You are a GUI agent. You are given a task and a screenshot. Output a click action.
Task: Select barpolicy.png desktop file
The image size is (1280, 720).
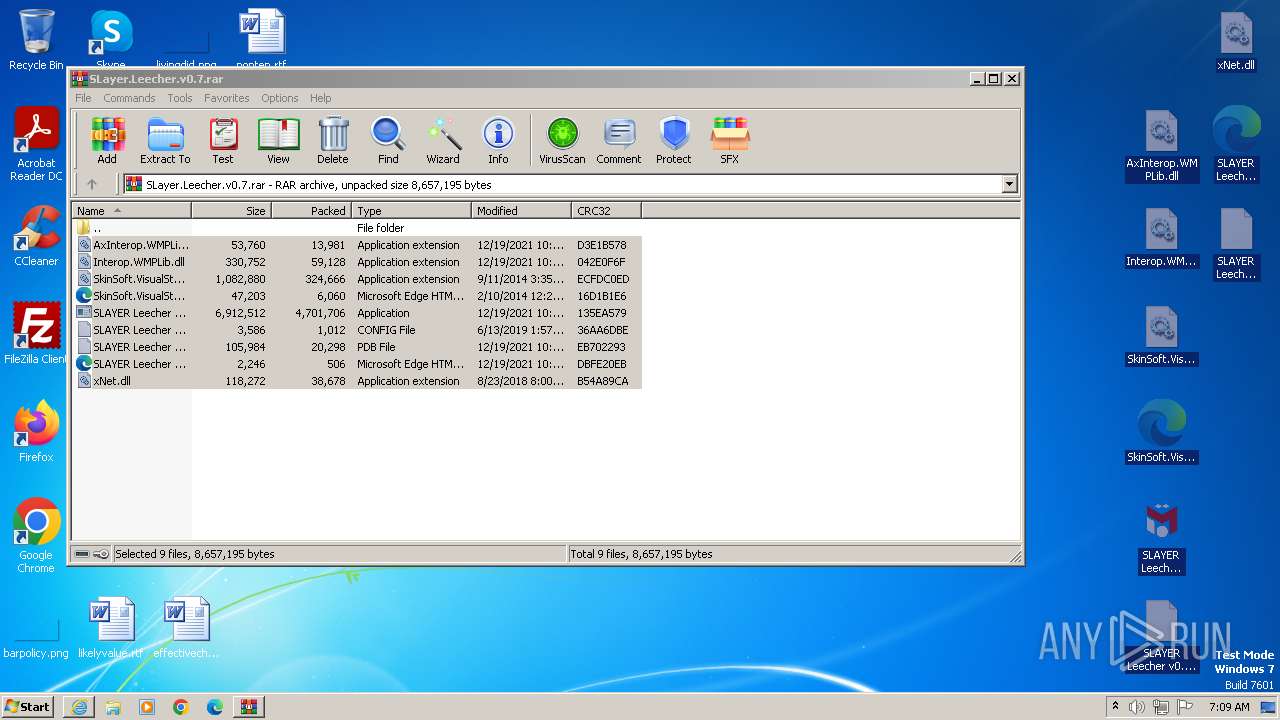tap(36, 636)
